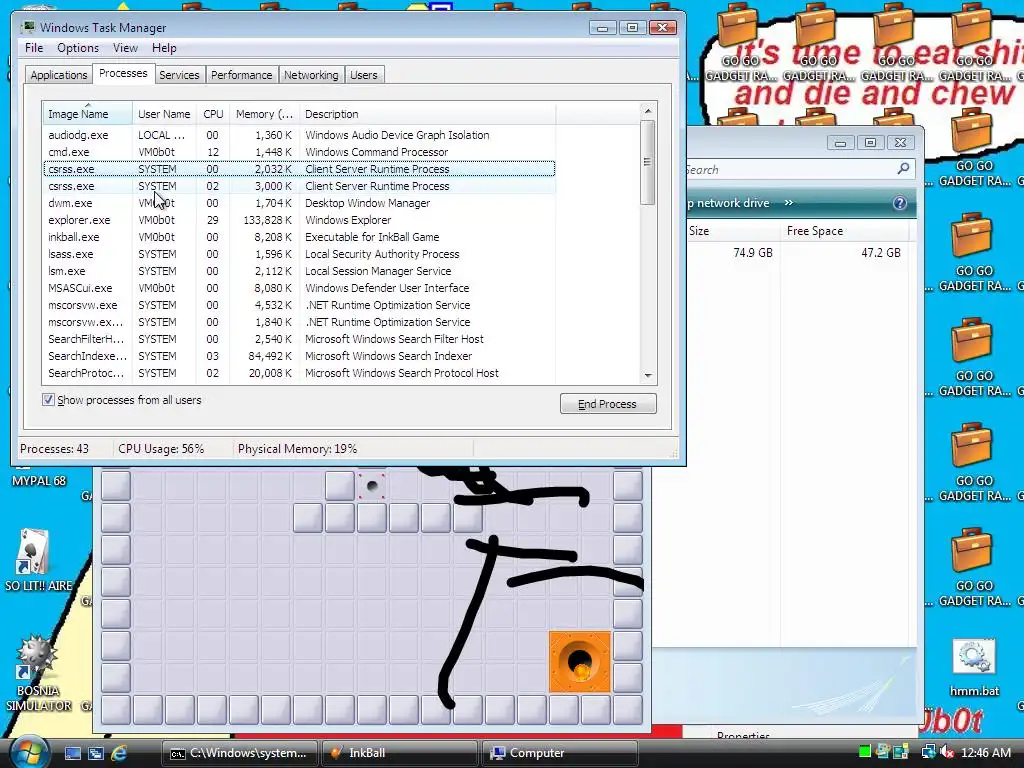Sort processes by Description column
This screenshot has height=768, width=1024.
pyautogui.click(x=428, y=114)
